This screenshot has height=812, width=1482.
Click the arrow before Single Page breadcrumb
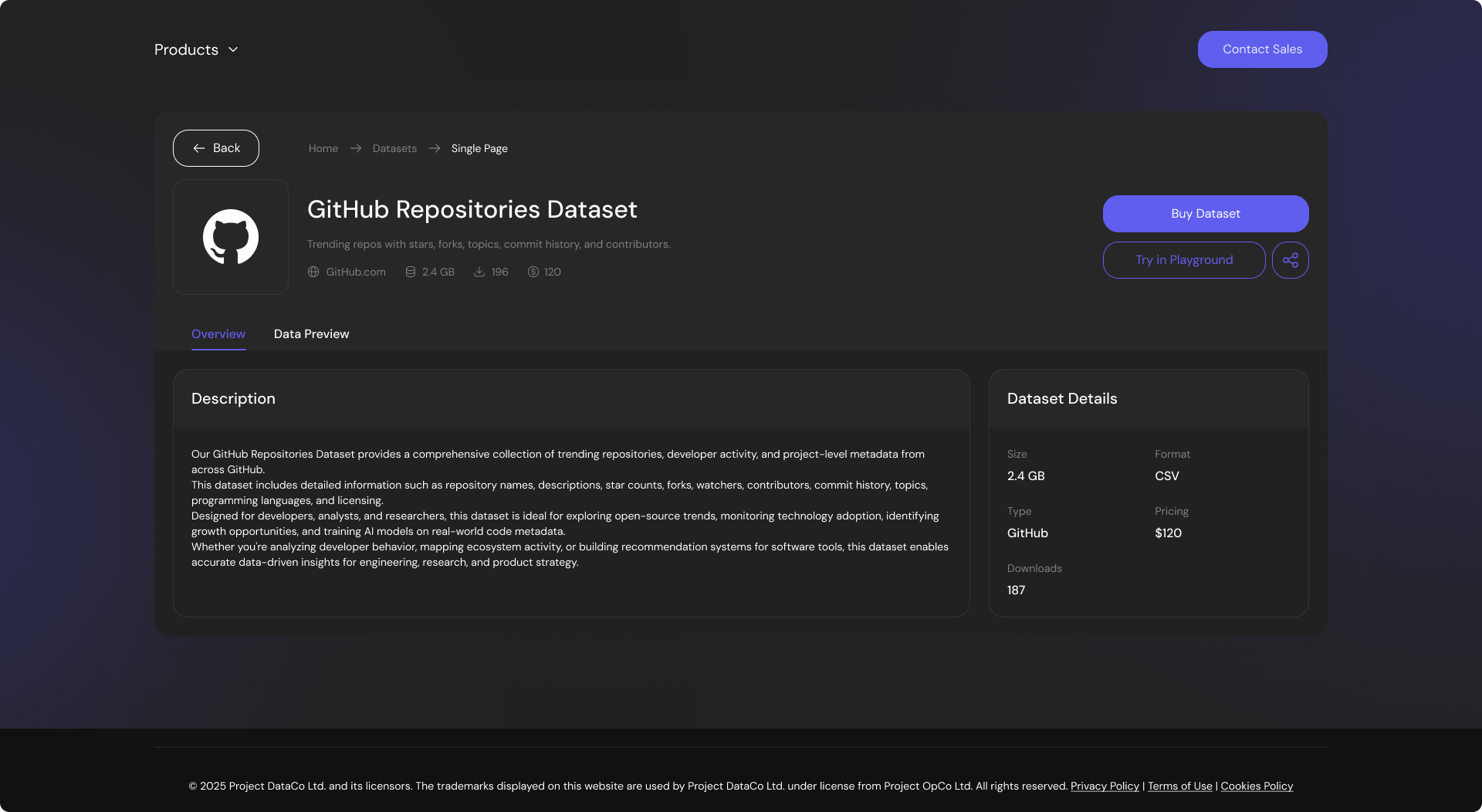pyautogui.click(x=435, y=148)
